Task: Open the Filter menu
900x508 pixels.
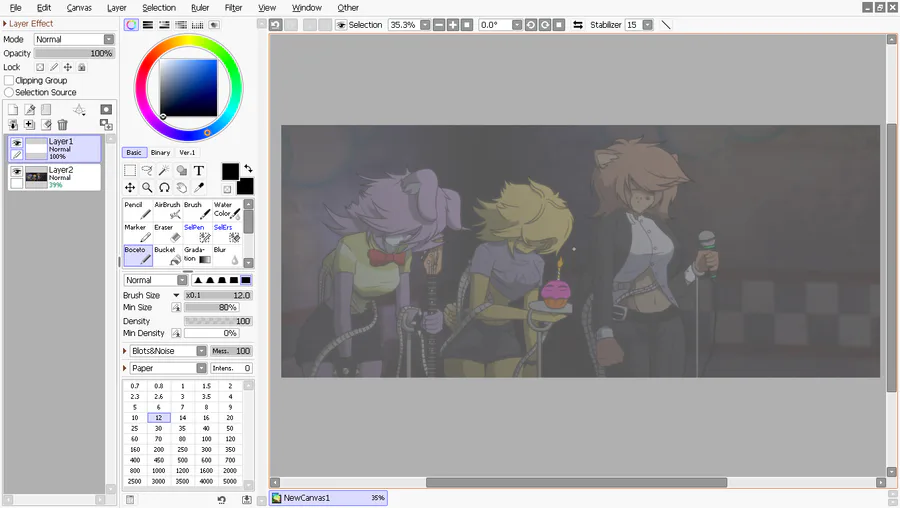Action: [x=233, y=7]
